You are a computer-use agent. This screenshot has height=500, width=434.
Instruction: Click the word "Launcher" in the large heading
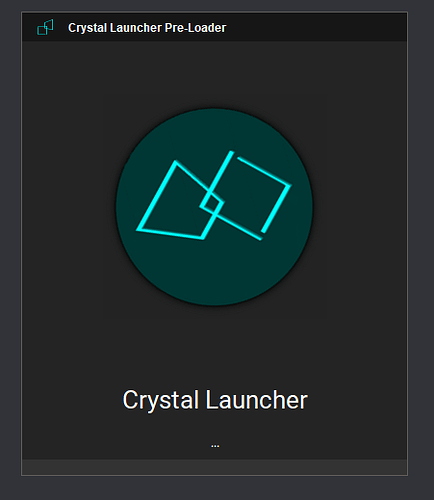point(256,400)
